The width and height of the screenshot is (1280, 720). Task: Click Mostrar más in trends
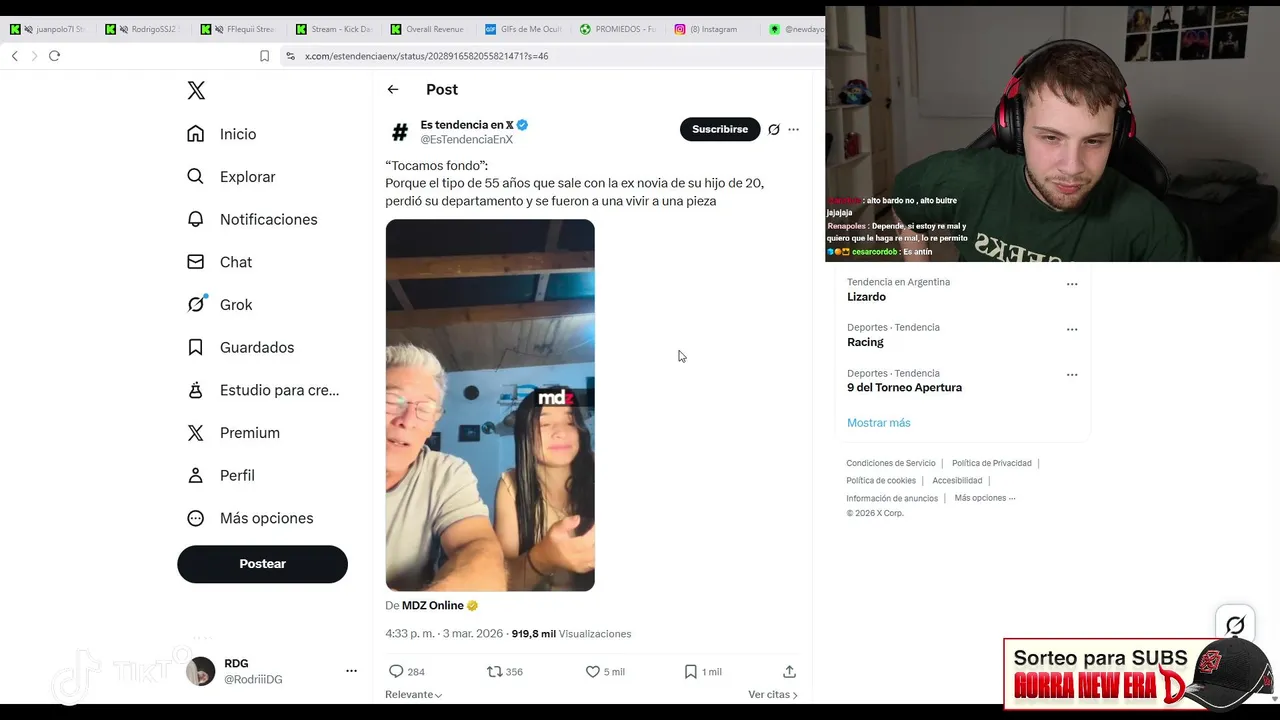(x=878, y=423)
